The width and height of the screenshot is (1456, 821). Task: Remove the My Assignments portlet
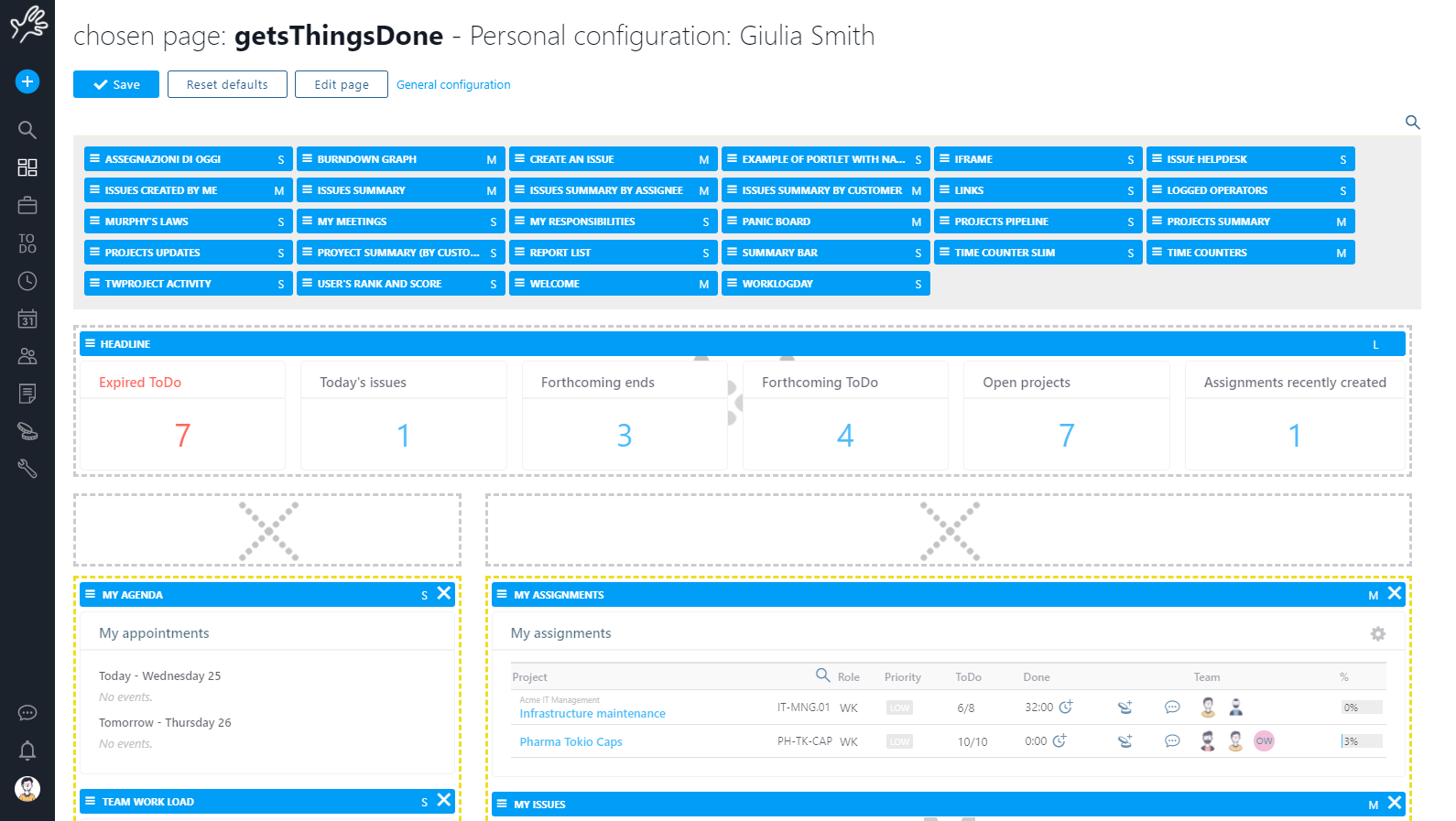[x=1395, y=593]
